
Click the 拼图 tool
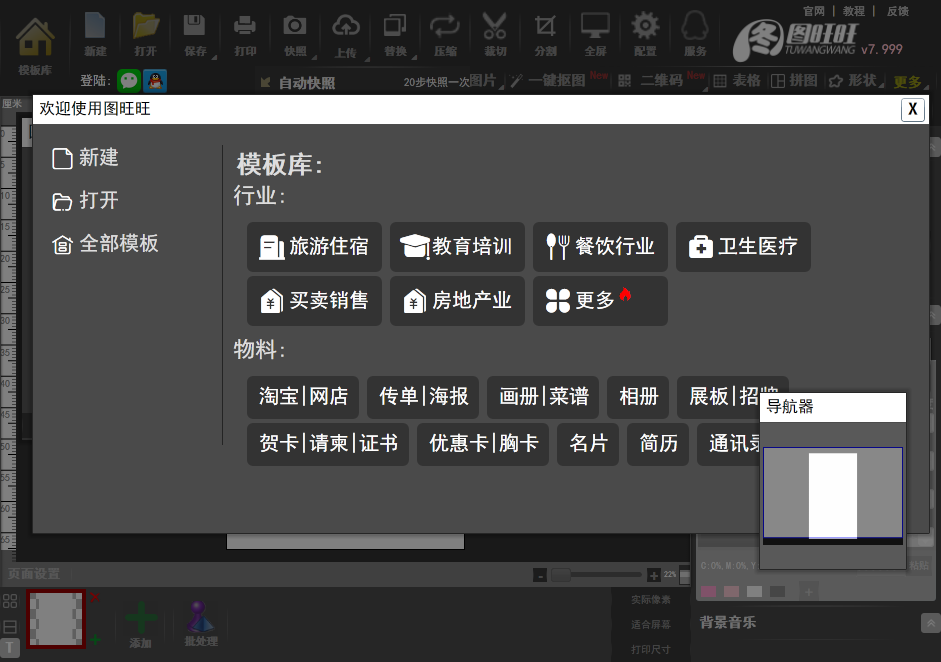795,80
